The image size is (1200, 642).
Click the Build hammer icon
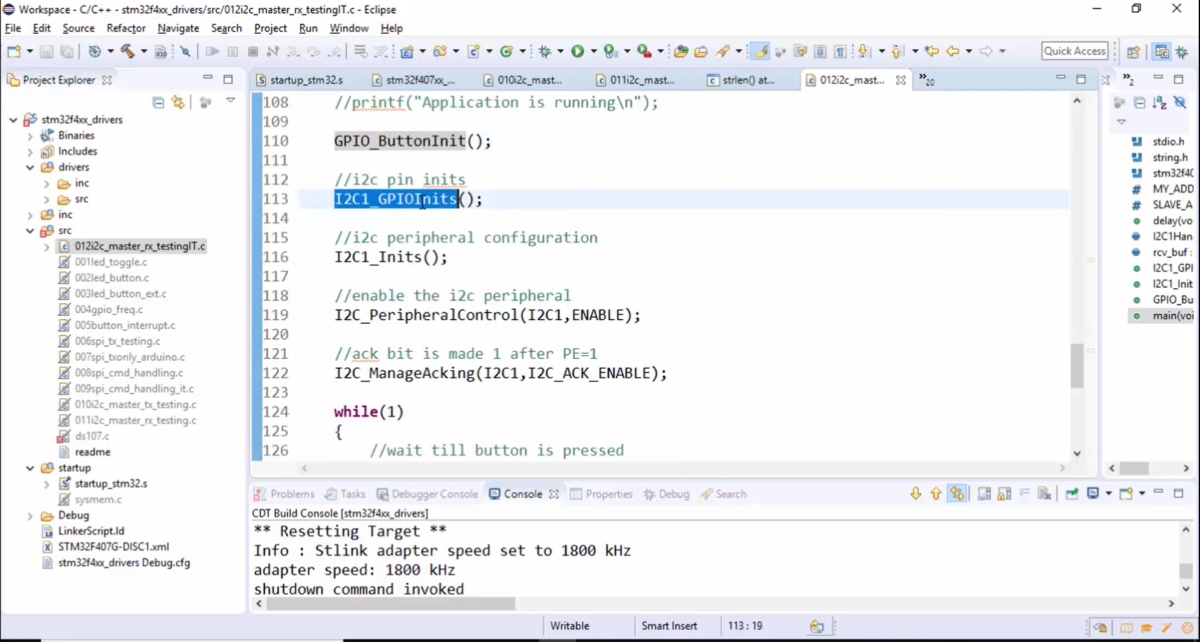pyautogui.click(x=127, y=51)
